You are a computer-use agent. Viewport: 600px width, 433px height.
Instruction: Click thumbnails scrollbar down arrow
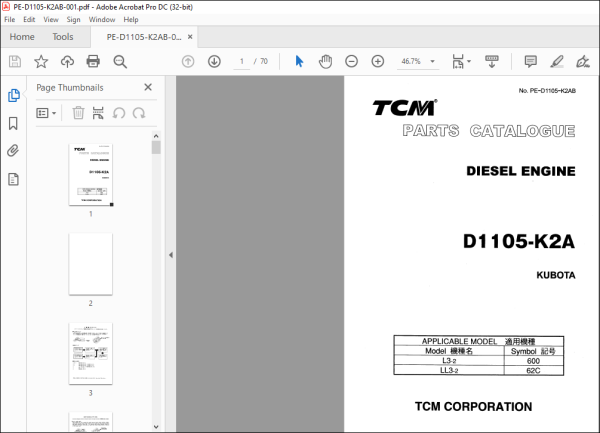tap(156, 426)
